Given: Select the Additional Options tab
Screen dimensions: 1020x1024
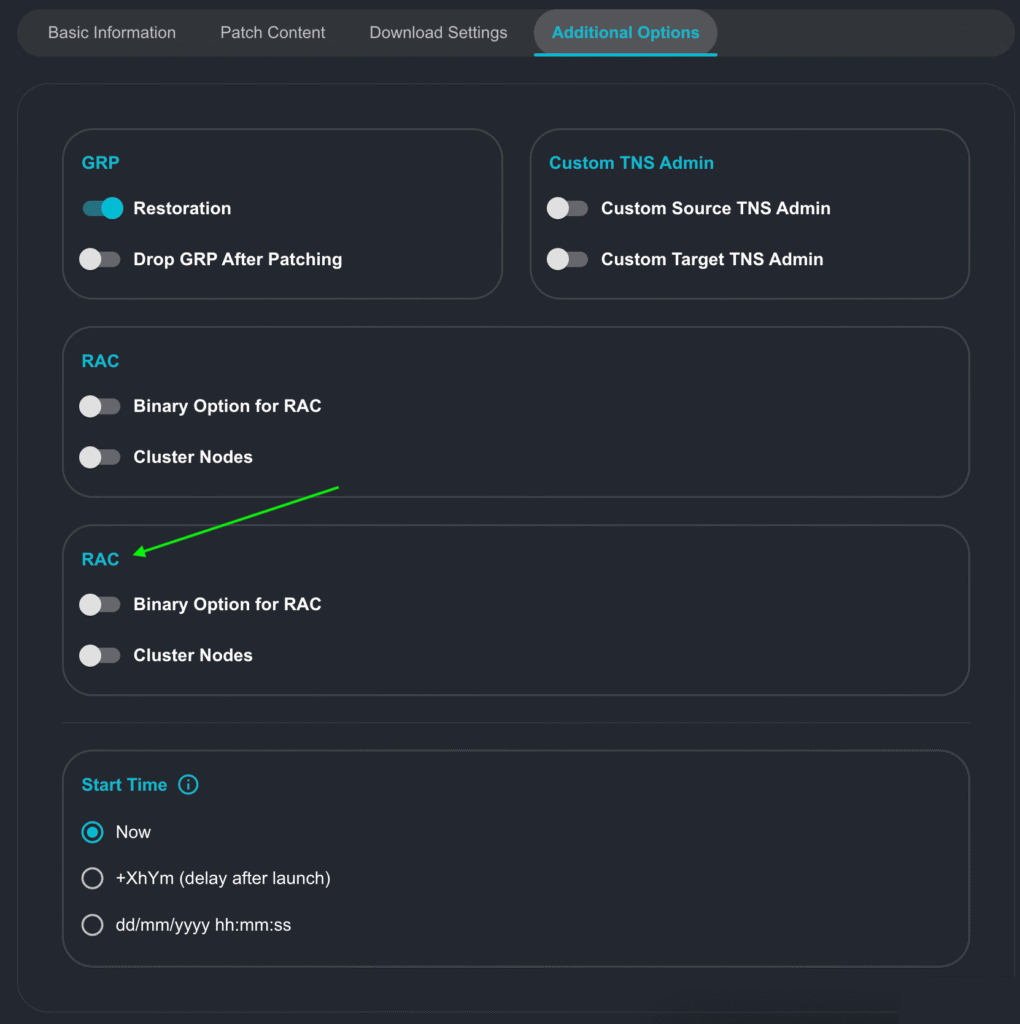Looking at the screenshot, I should (x=625, y=33).
